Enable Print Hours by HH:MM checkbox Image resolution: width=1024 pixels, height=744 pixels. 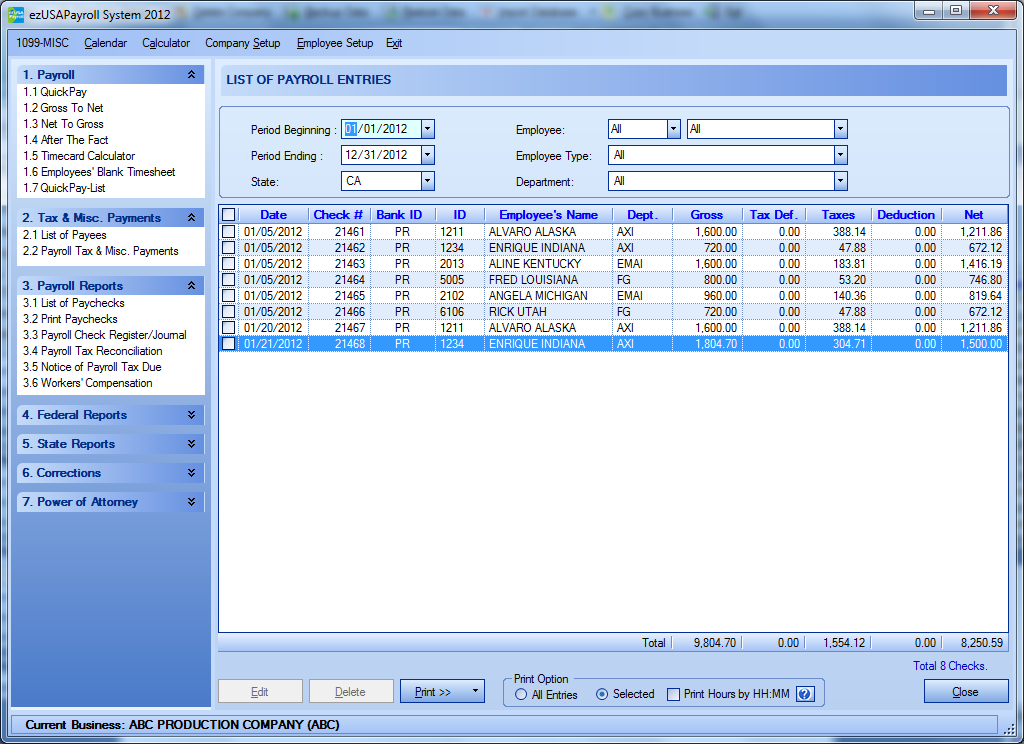point(673,694)
